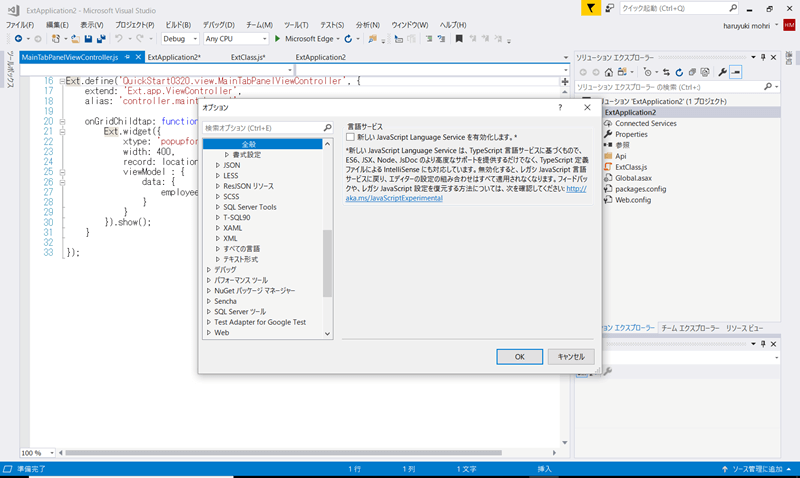Image resolution: width=800 pixels, height=478 pixels.
Task: Click the Pending Changes Filter clock icon
Action: [x=647, y=72]
